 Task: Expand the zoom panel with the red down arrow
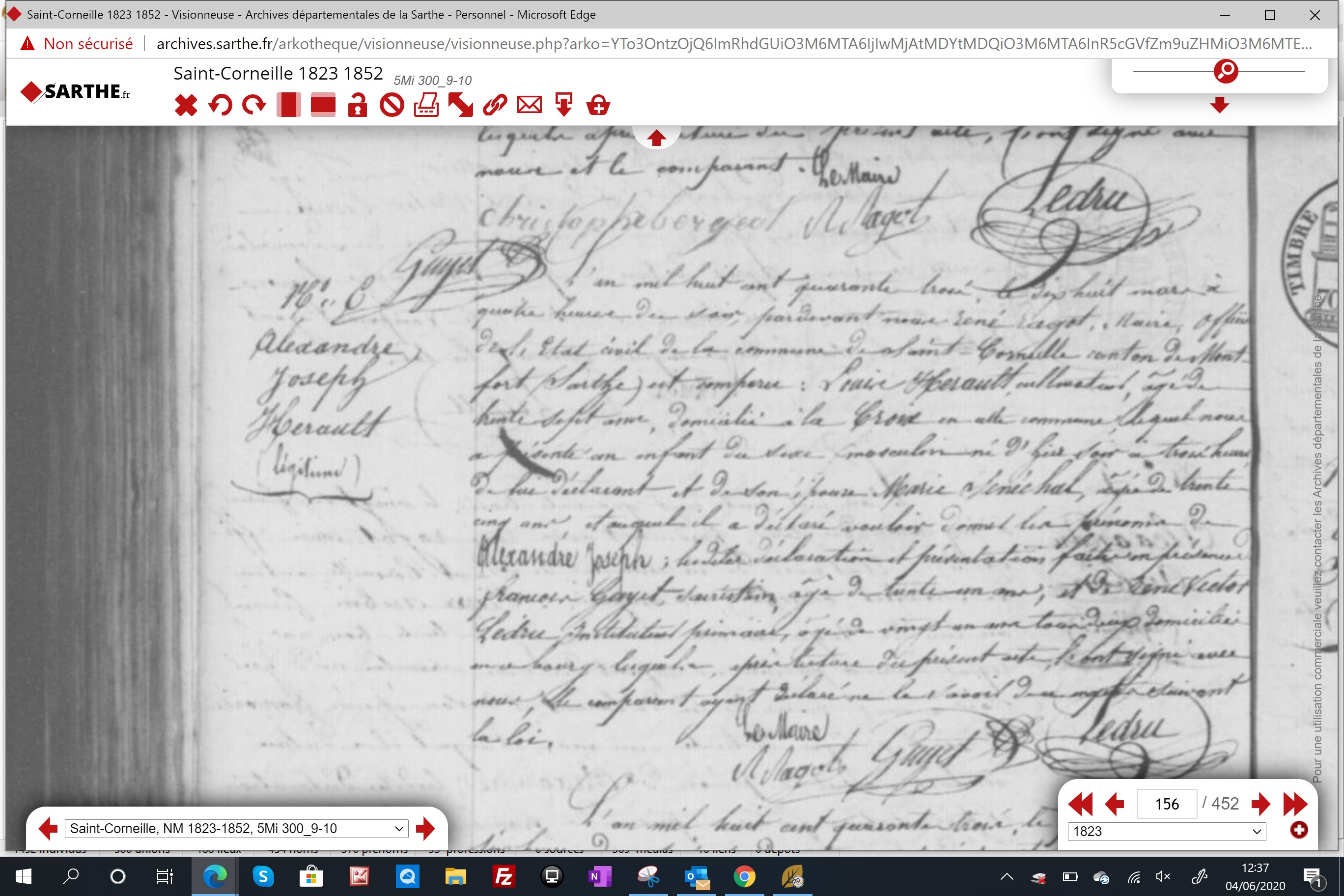1219,105
